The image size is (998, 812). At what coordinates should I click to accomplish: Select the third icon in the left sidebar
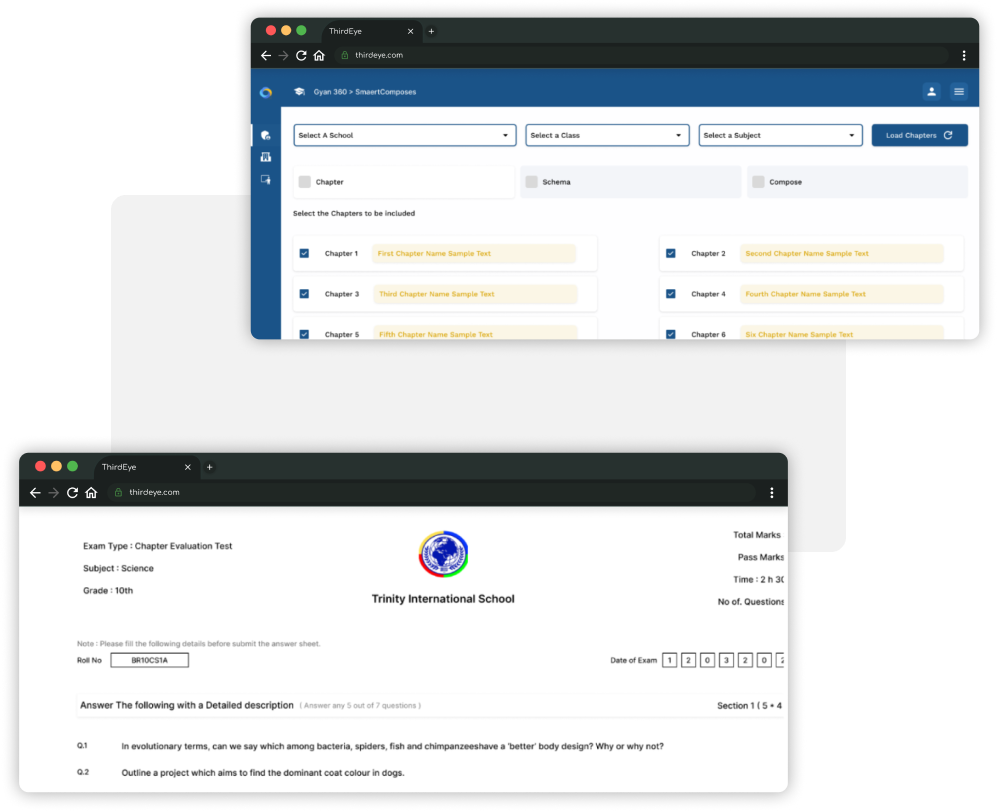(x=265, y=179)
